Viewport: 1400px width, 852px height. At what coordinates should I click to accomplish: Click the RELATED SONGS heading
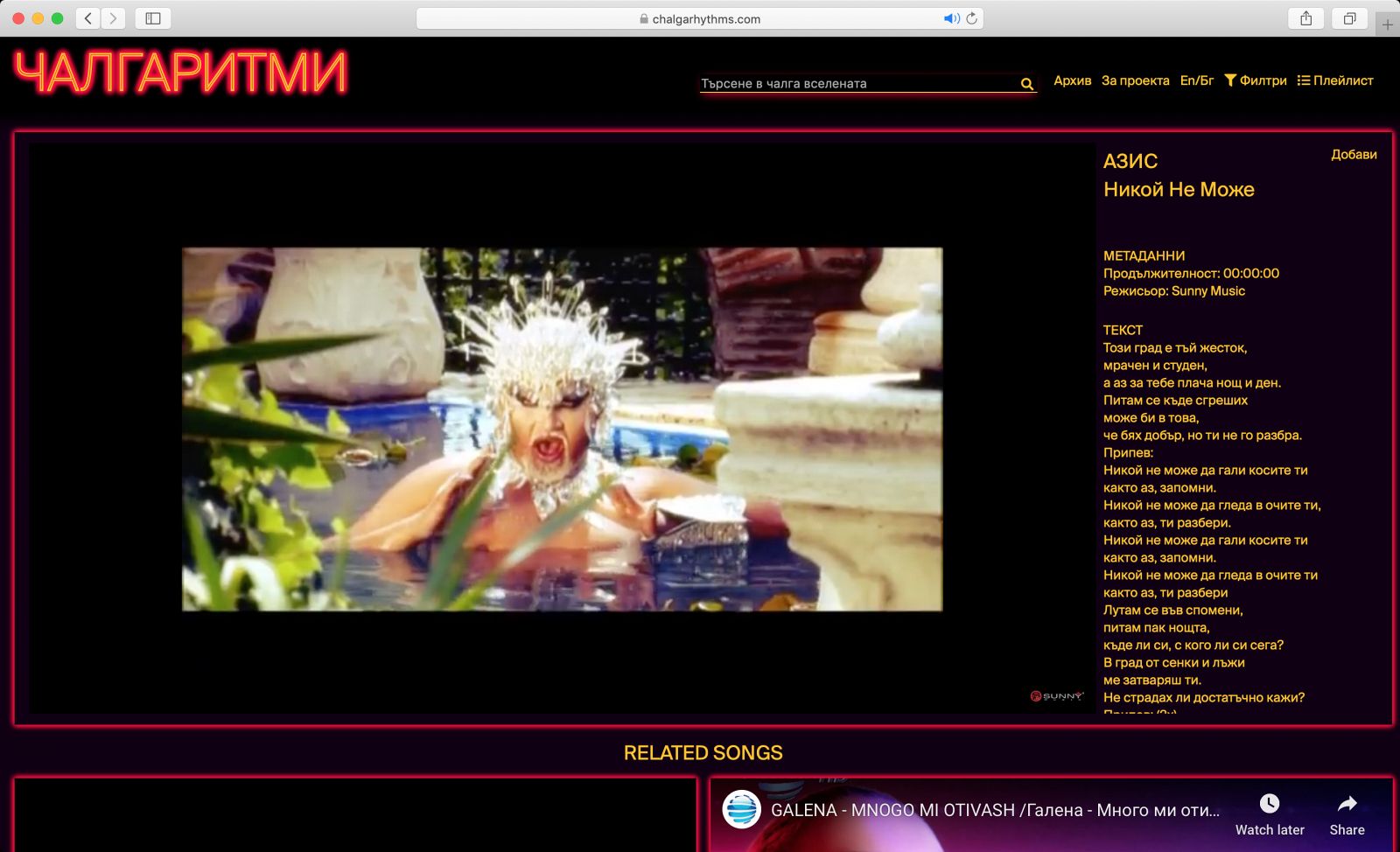(703, 752)
